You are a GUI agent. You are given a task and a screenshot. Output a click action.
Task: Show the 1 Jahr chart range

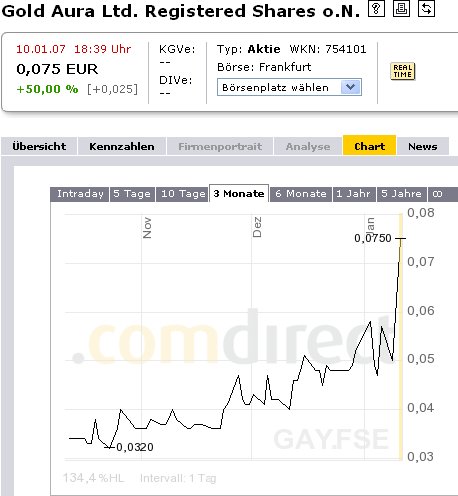pyautogui.click(x=354, y=194)
